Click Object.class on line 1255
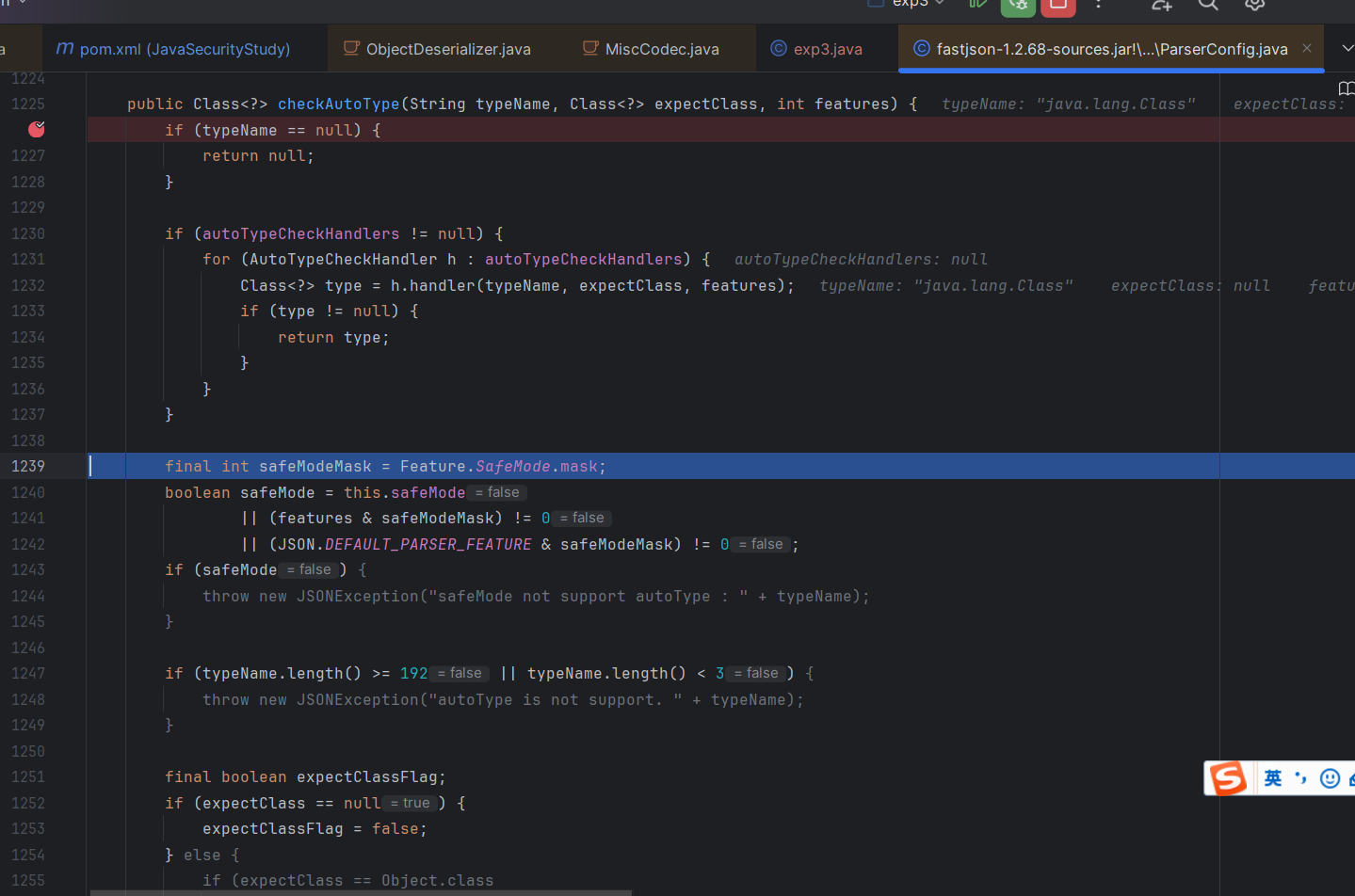The width and height of the screenshot is (1355, 896). click(x=438, y=880)
